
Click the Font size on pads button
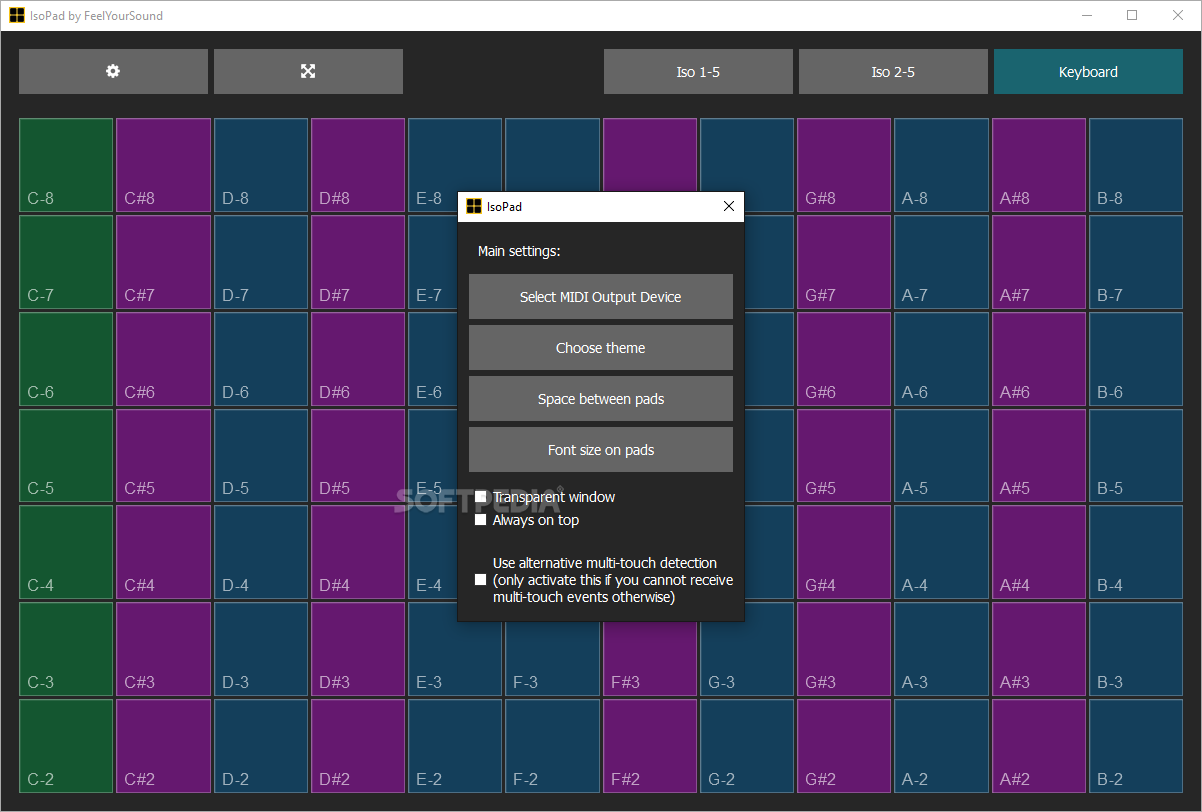[x=601, y=450]
